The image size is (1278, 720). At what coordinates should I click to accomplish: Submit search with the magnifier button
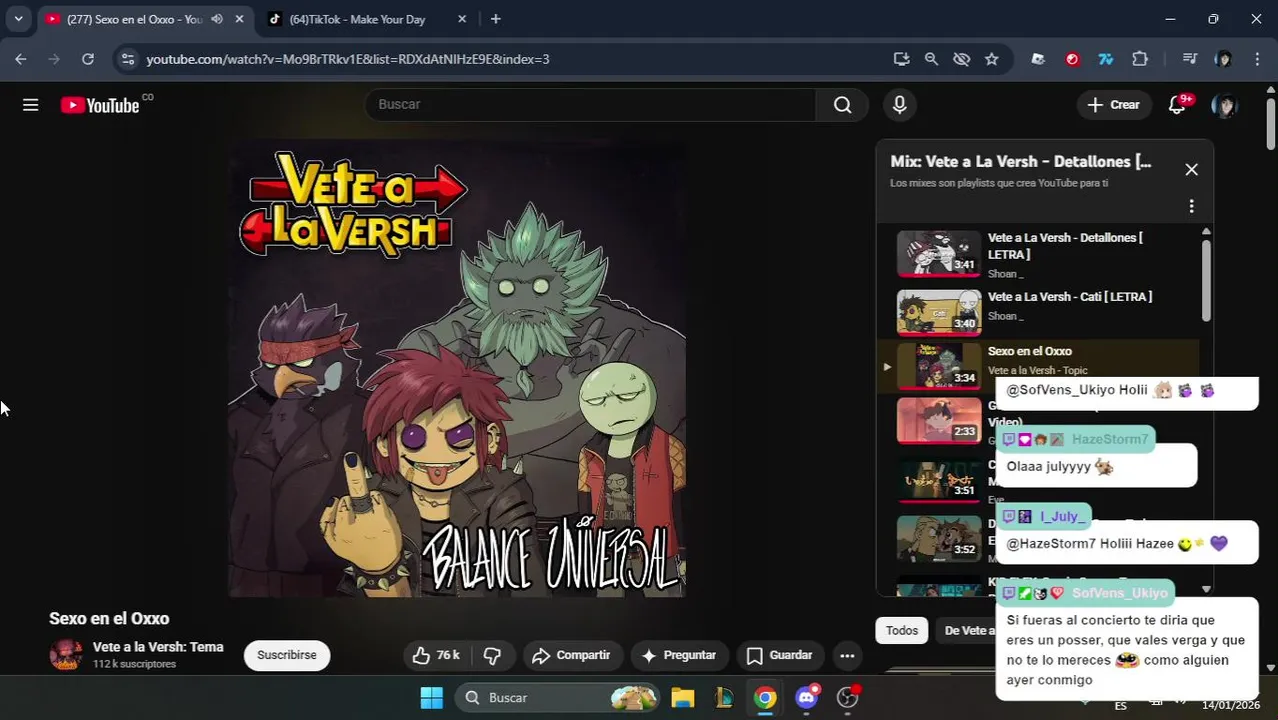pyautogui.click(x=842, y=105)
